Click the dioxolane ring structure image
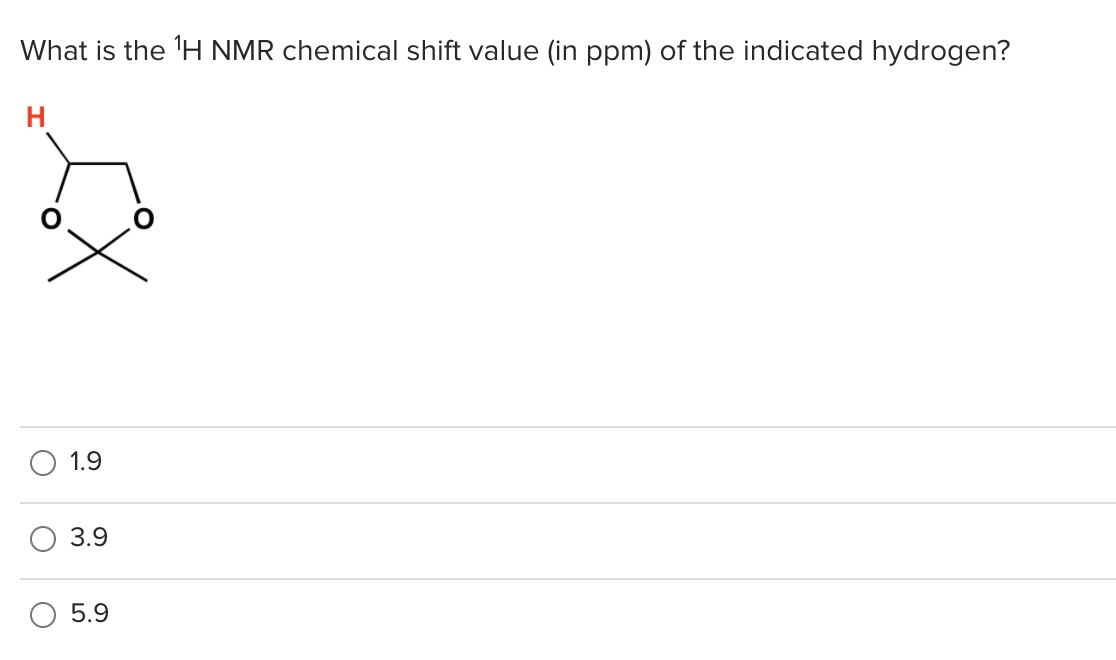The width and height of the screenshot is (1116, 660). click(95, 200)
